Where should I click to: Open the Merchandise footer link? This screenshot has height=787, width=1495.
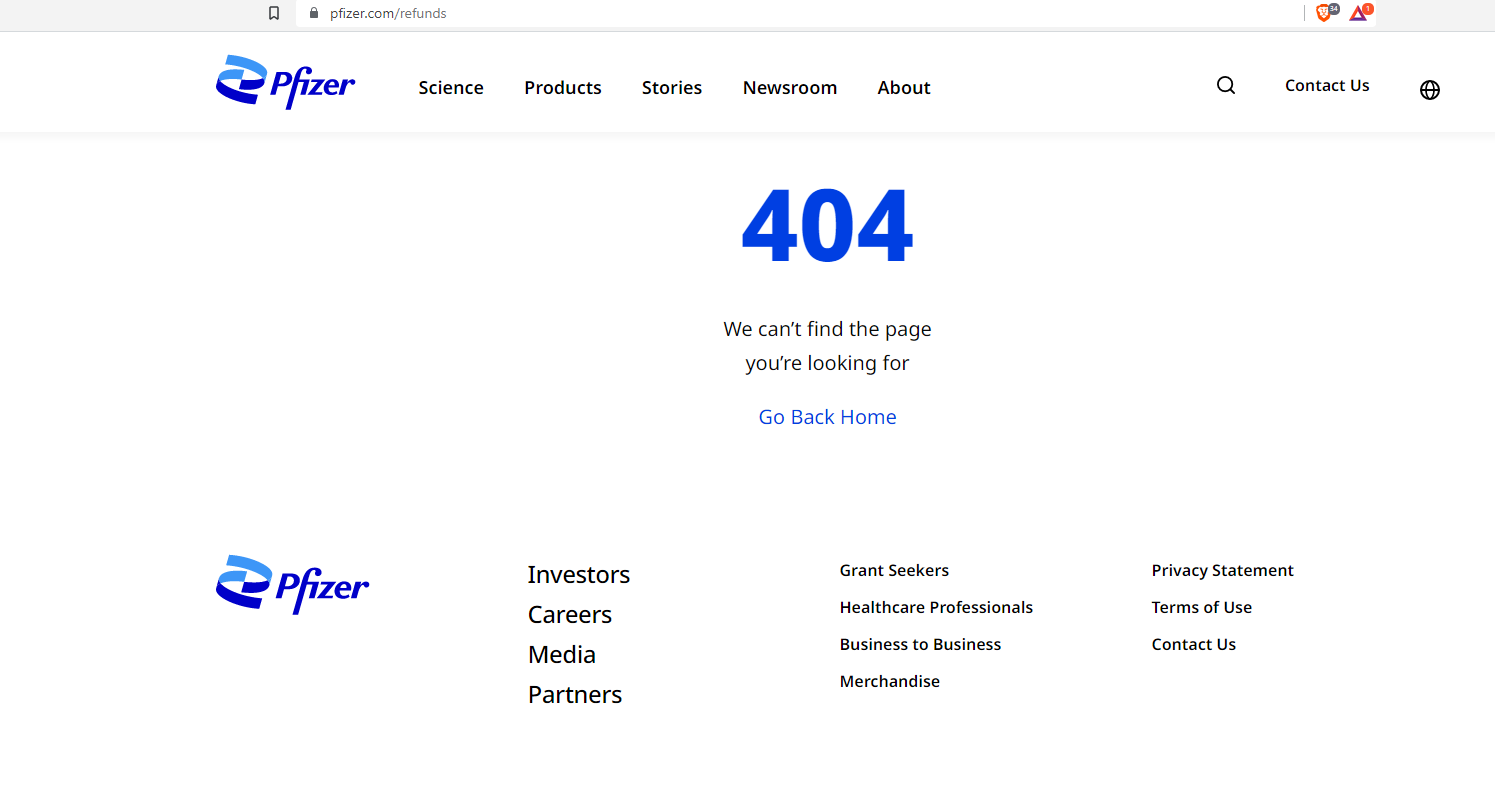(x=890, y=682)
